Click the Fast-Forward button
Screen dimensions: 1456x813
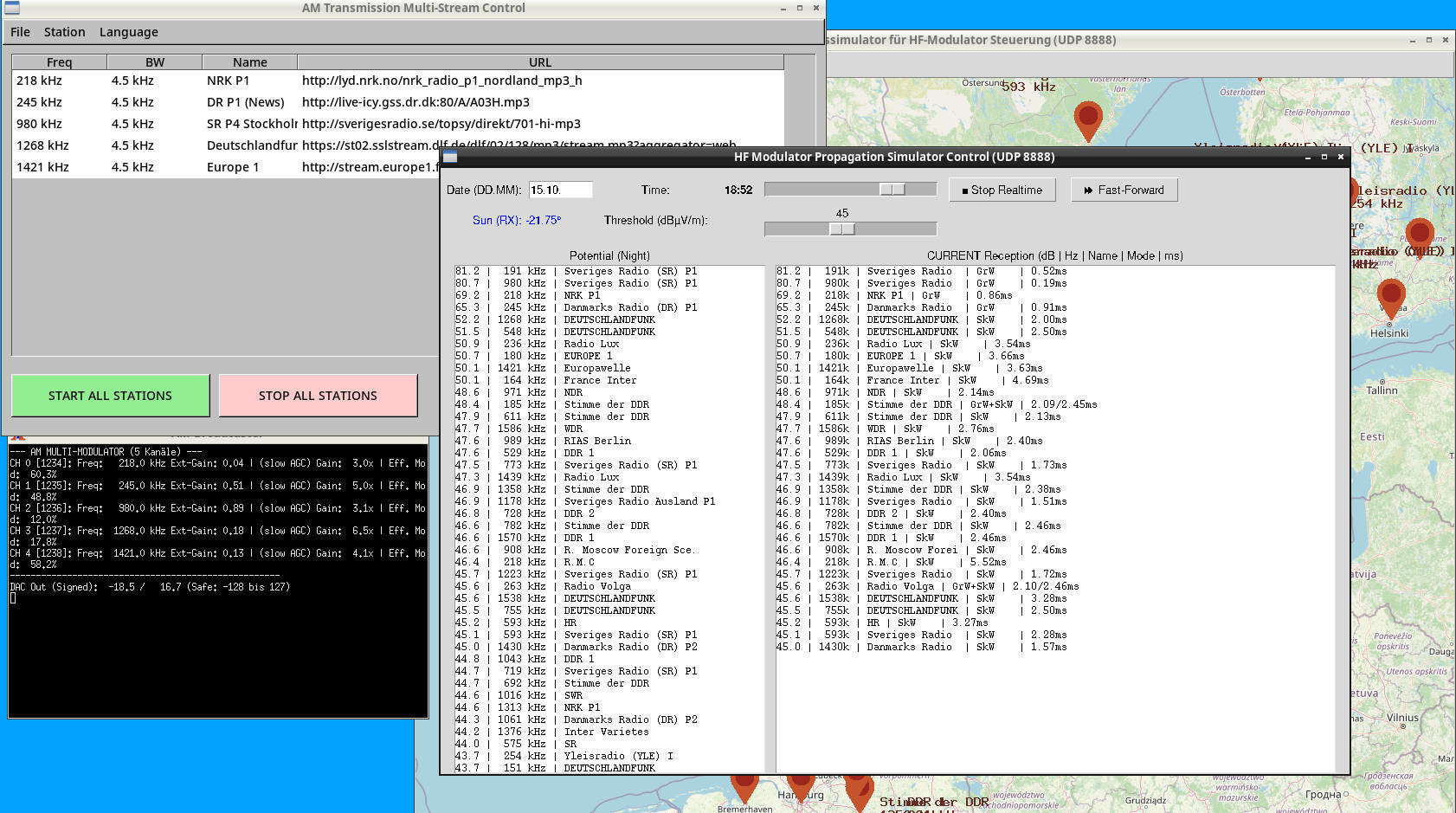click(1124, 190)
